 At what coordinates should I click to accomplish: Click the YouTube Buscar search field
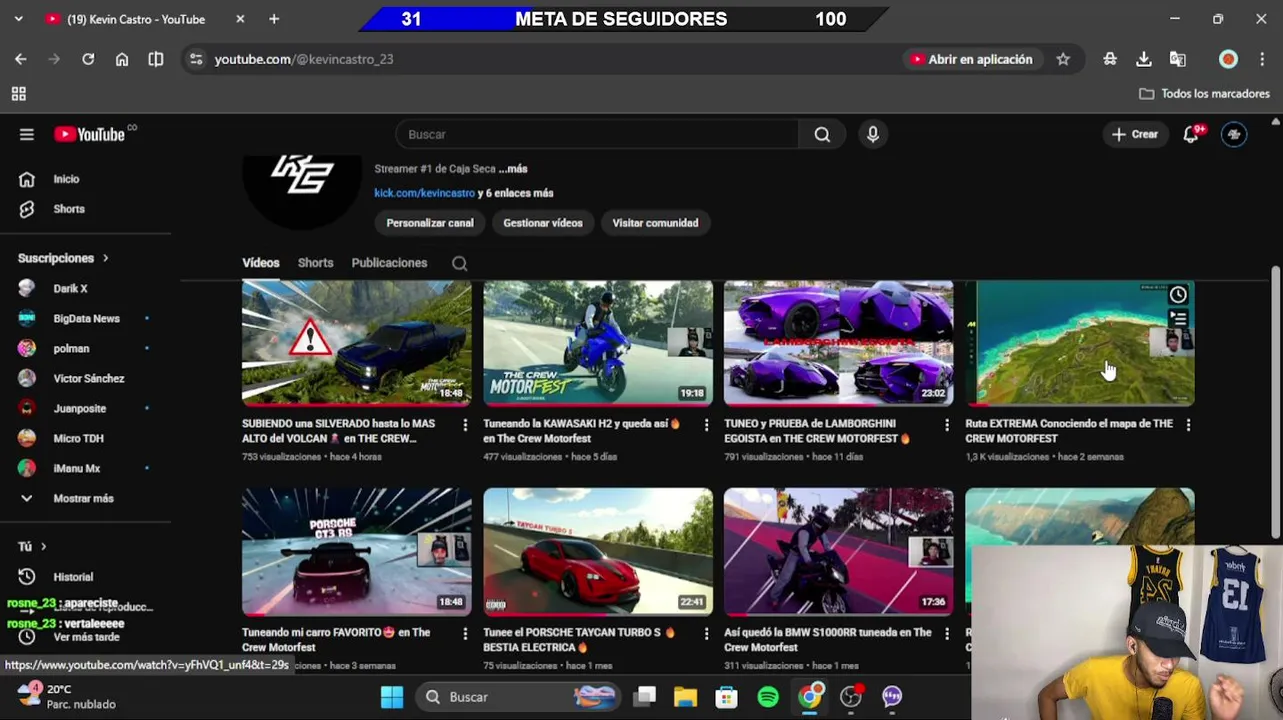coord(597,134)
